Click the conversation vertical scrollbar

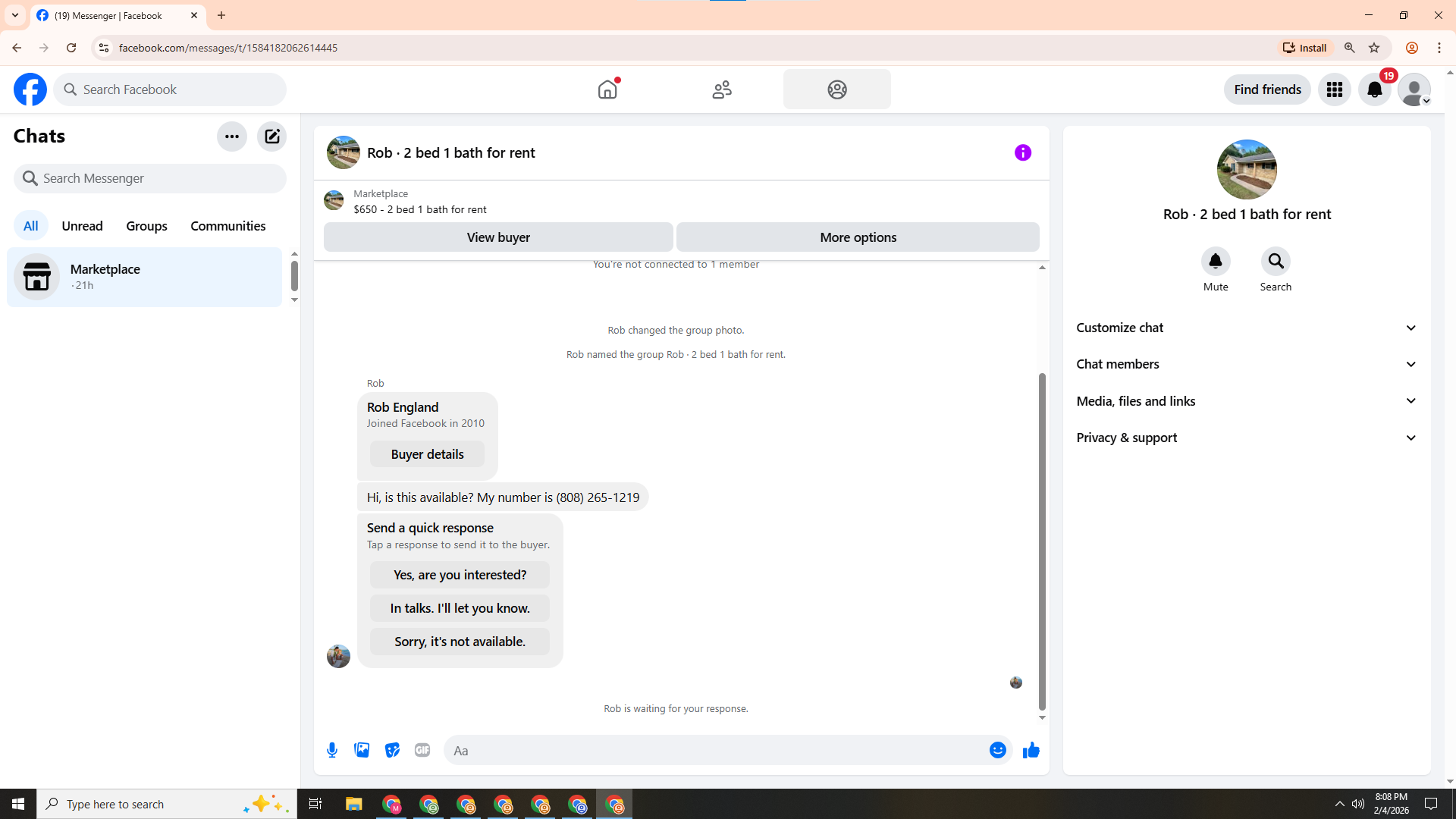1042,540
